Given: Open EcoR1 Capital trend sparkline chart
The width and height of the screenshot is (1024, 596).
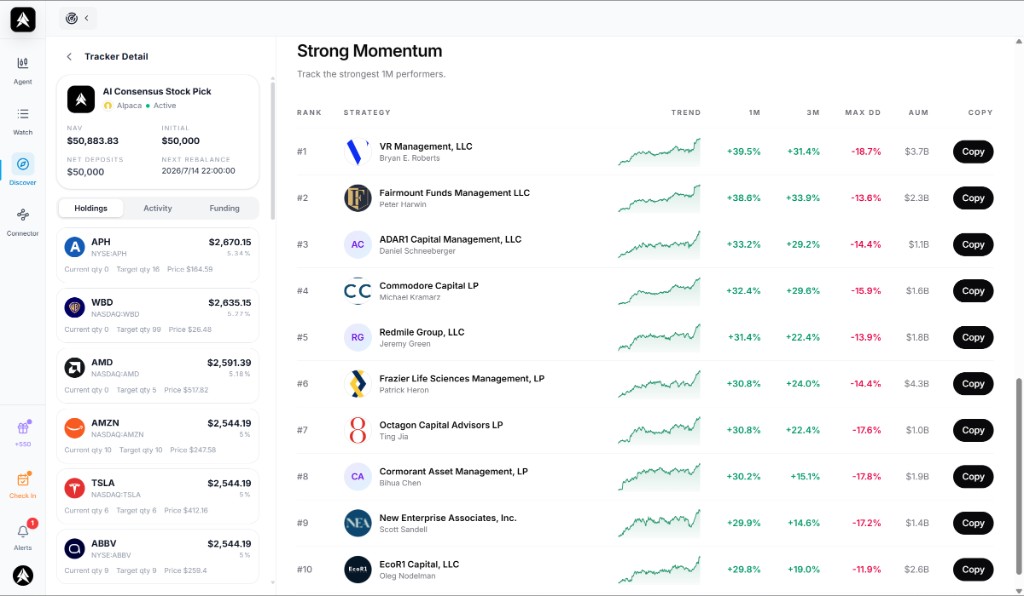Looking at the screenshot, I should click(x=659, y=569).
